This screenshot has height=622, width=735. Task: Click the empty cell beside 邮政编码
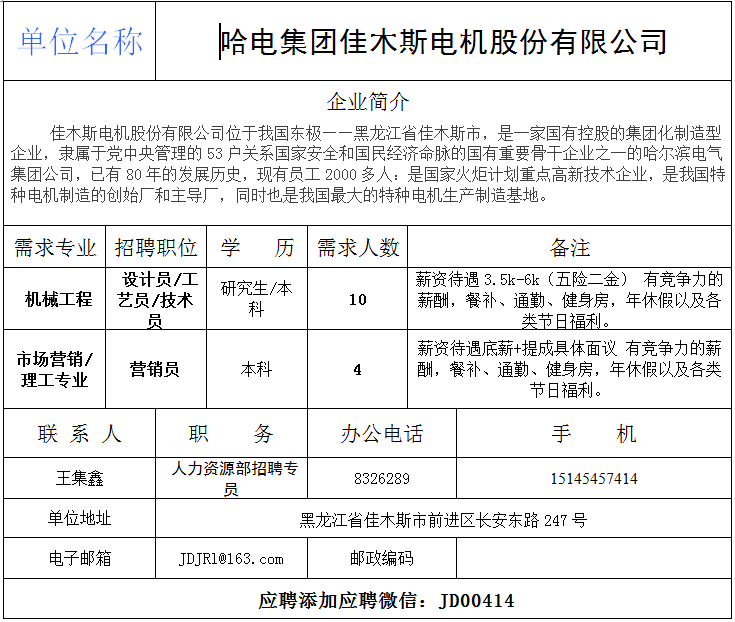point(594,558)
